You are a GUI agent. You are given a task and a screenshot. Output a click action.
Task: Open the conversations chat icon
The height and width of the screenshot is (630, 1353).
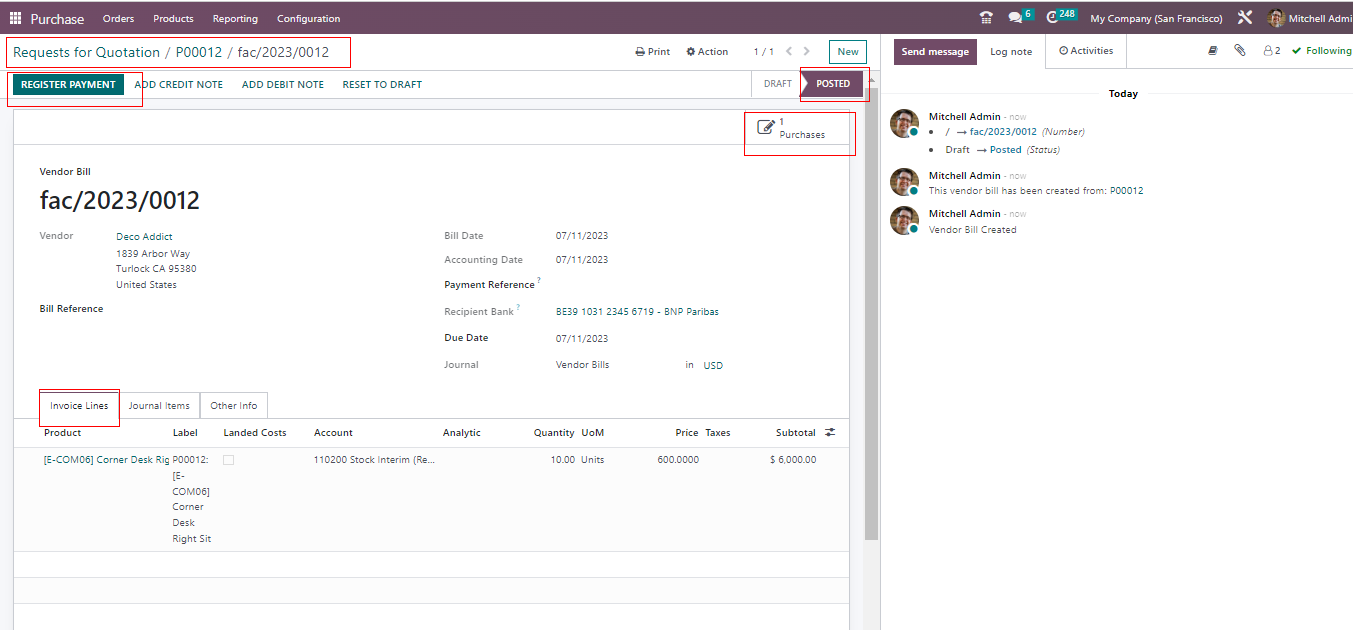tap(1016, 18)
